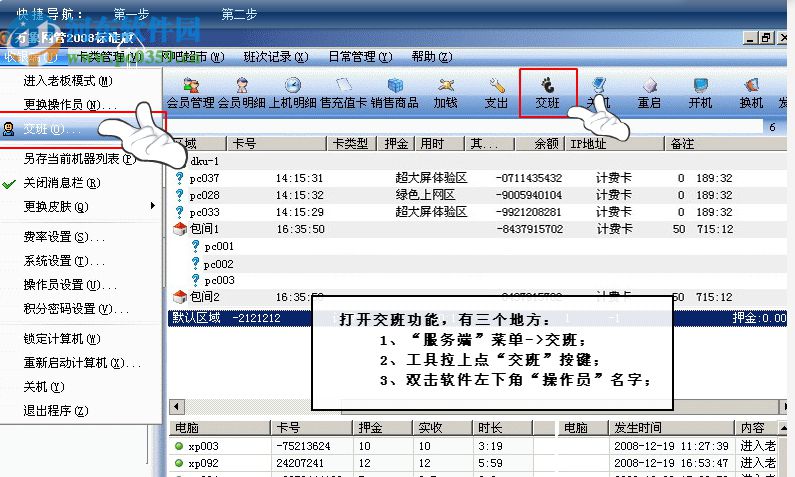Click 第一步 in quick navigation
Viewport: 795px width, 477px height.
131,14
